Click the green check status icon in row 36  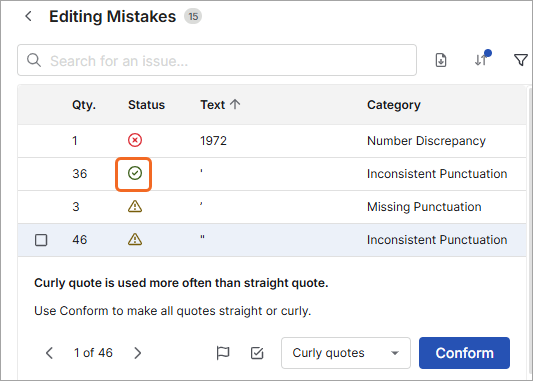point(135,173)
